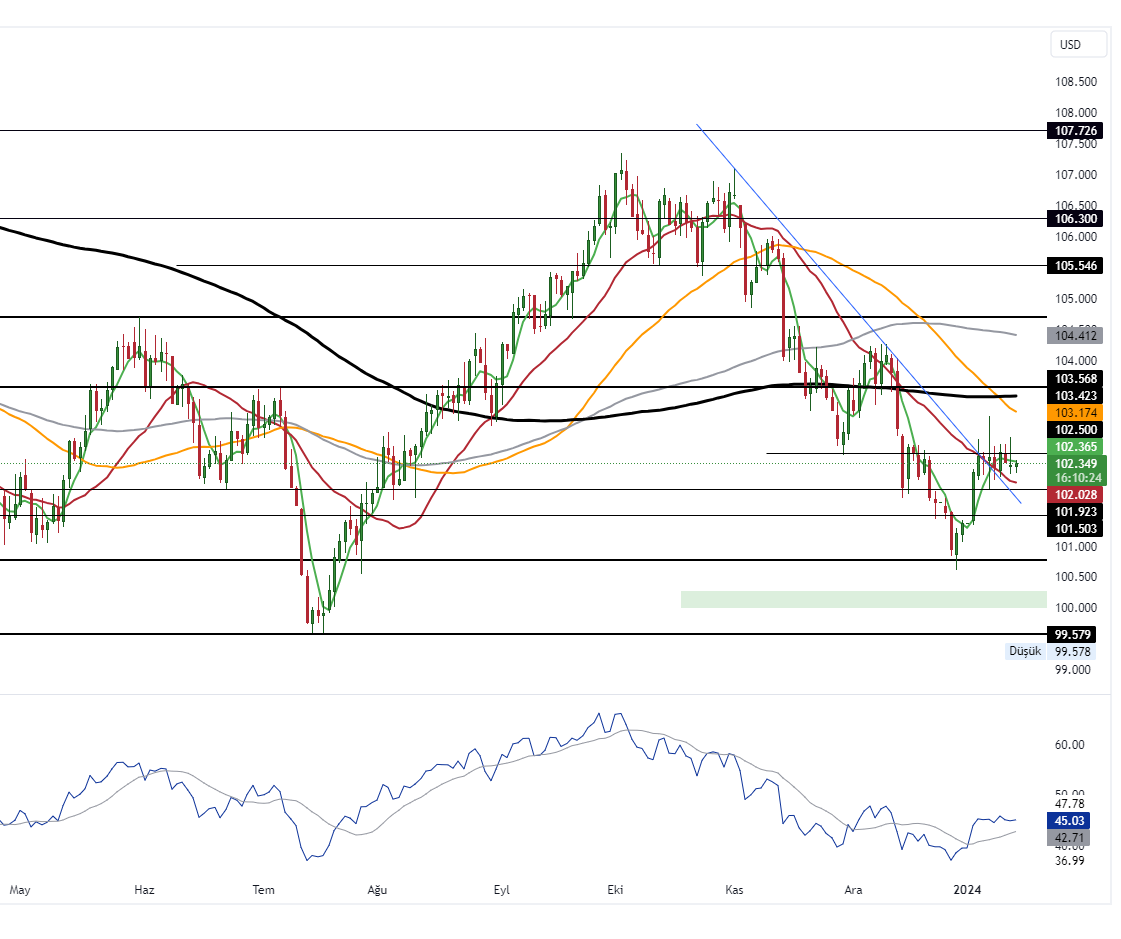Select the 2024 label on time axis
Image resolution: width=1121 pixels, height=939 pixels.
click(x=966, y=889)
